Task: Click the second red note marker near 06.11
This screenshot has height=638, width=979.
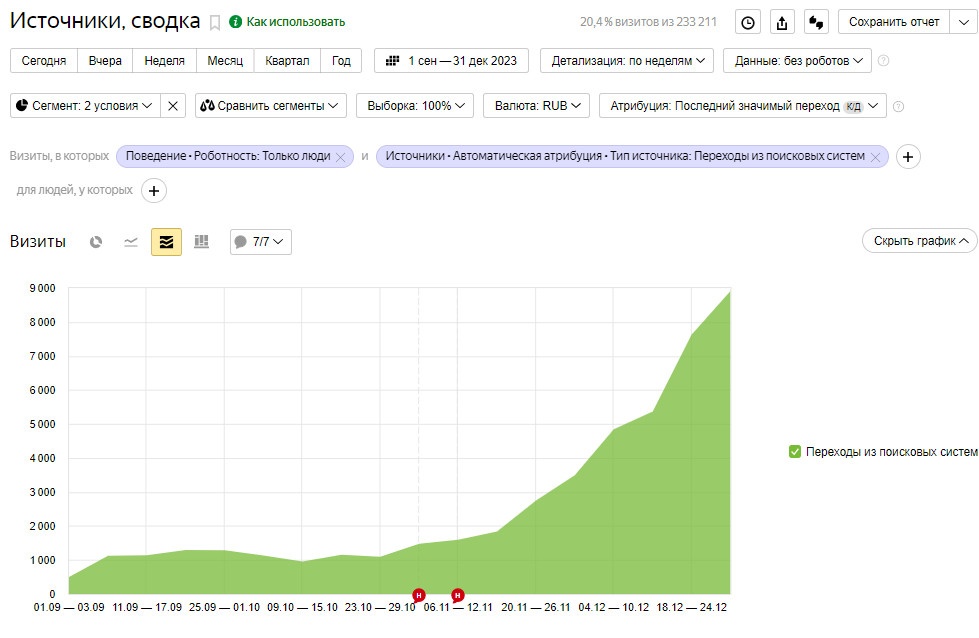Action: coord(458,595)
